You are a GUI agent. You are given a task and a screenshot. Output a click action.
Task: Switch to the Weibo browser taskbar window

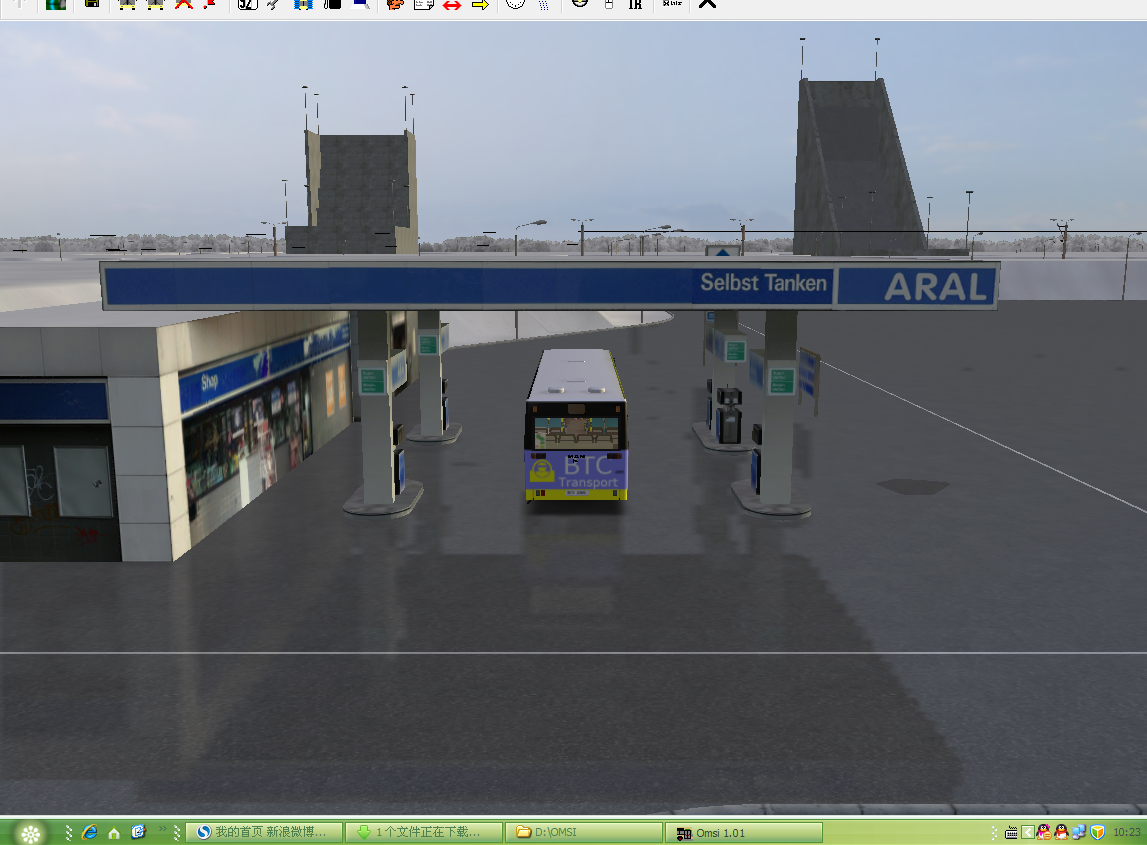pyautogui.click(x=264, y=832)
